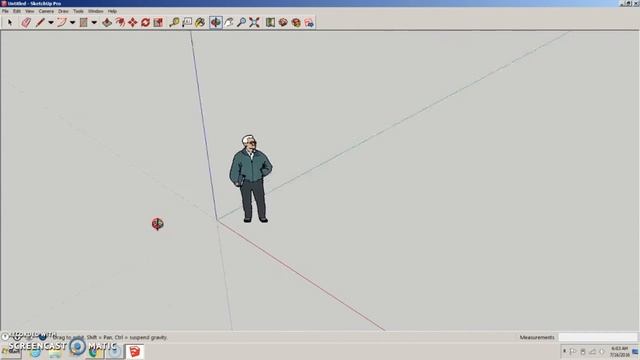Show hidden tray icons arrow
This screenshot has height=360, width=640.
(x=564, y=351)
